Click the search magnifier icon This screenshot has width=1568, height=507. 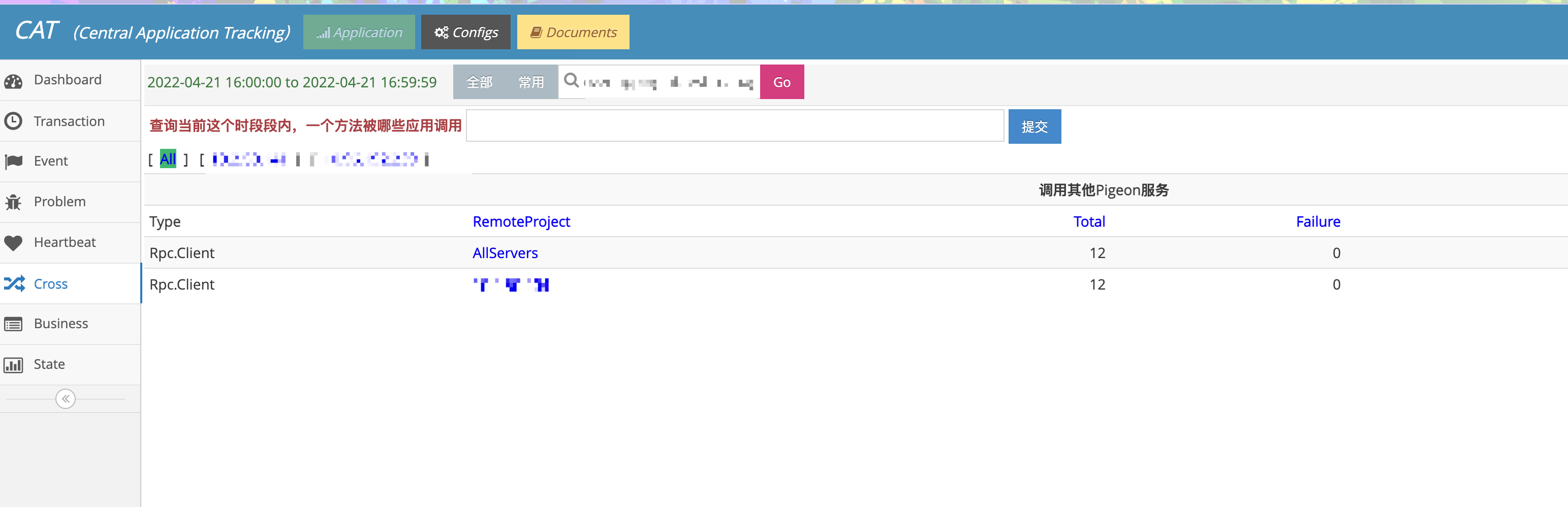pos(571,80)
